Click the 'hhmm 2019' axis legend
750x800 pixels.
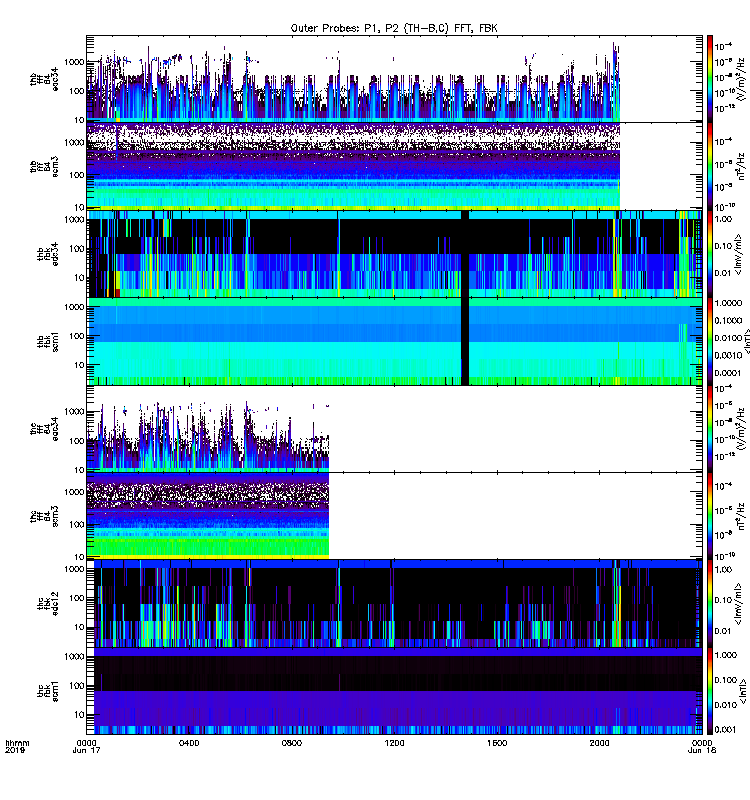17,746
